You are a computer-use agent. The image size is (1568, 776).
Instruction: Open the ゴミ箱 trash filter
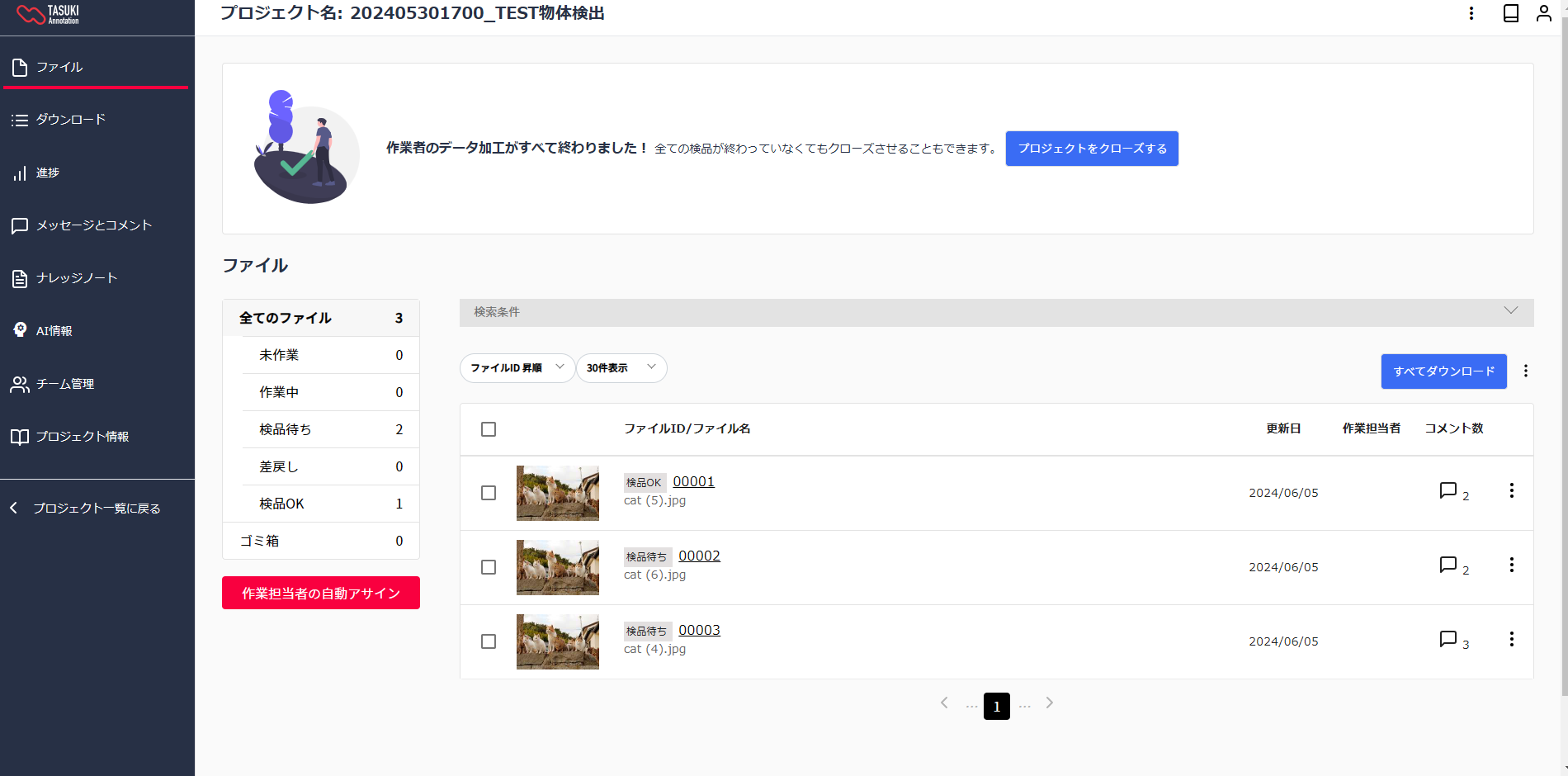[321, 541]
